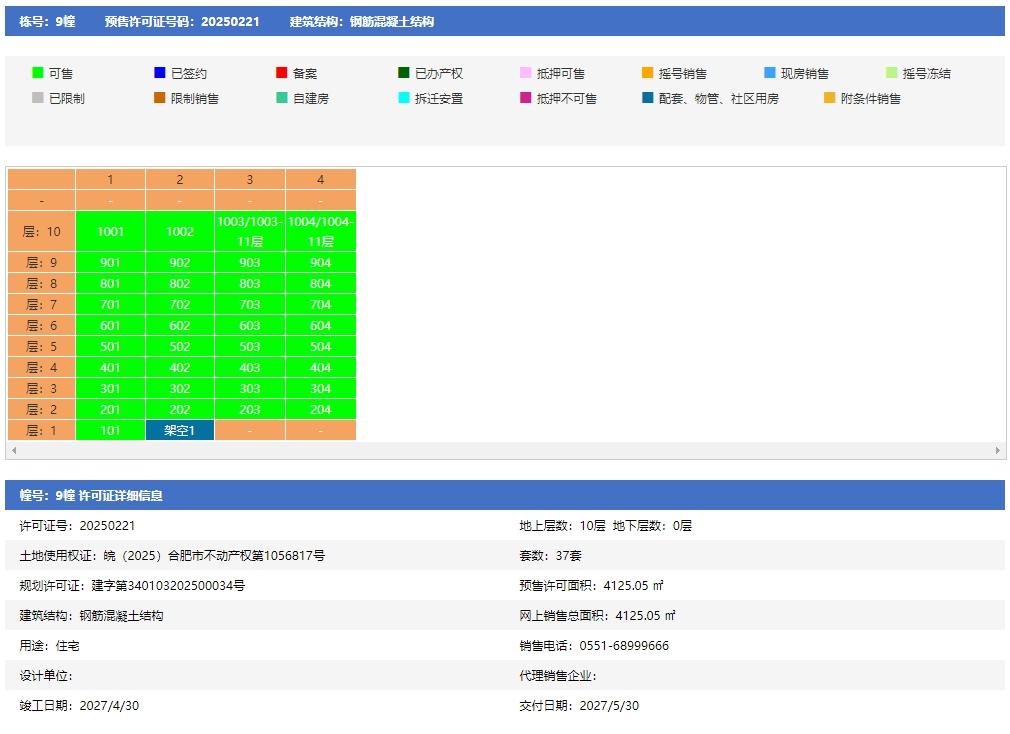View details for unit 803
1010x734 pixels.
(250, 283)
